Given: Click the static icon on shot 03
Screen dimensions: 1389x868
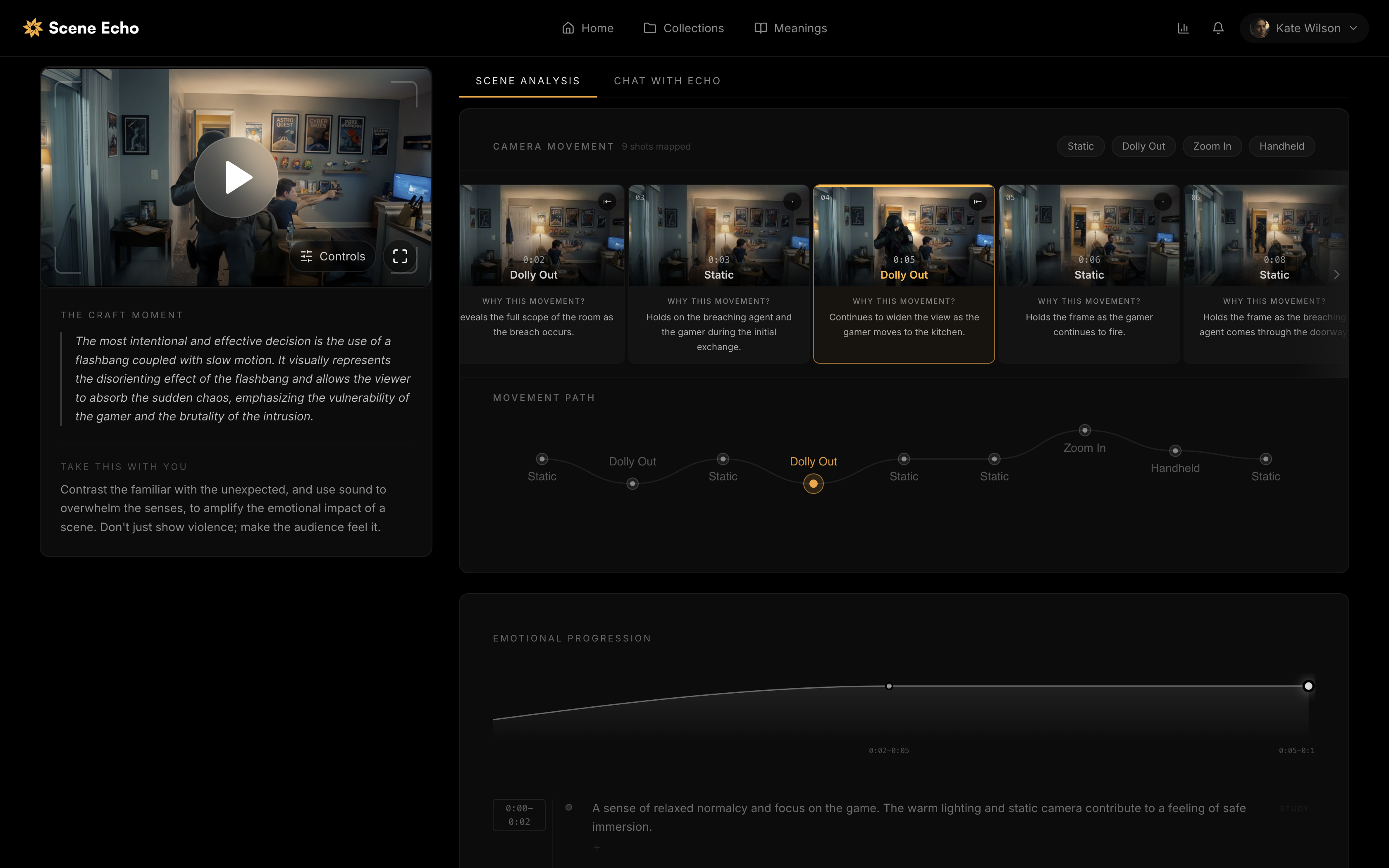Looking at the screenshot, I should tap(792, 202).
